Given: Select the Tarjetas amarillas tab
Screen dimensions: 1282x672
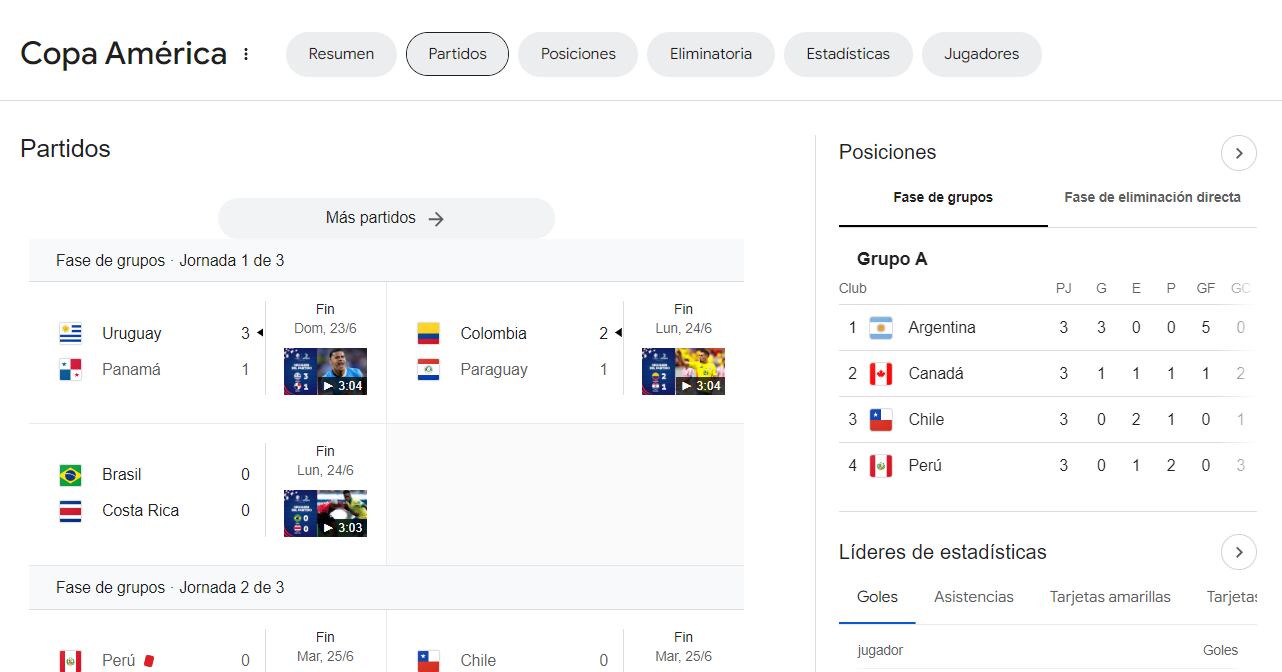Looking at the screenshot, I should pos(1109,596).
